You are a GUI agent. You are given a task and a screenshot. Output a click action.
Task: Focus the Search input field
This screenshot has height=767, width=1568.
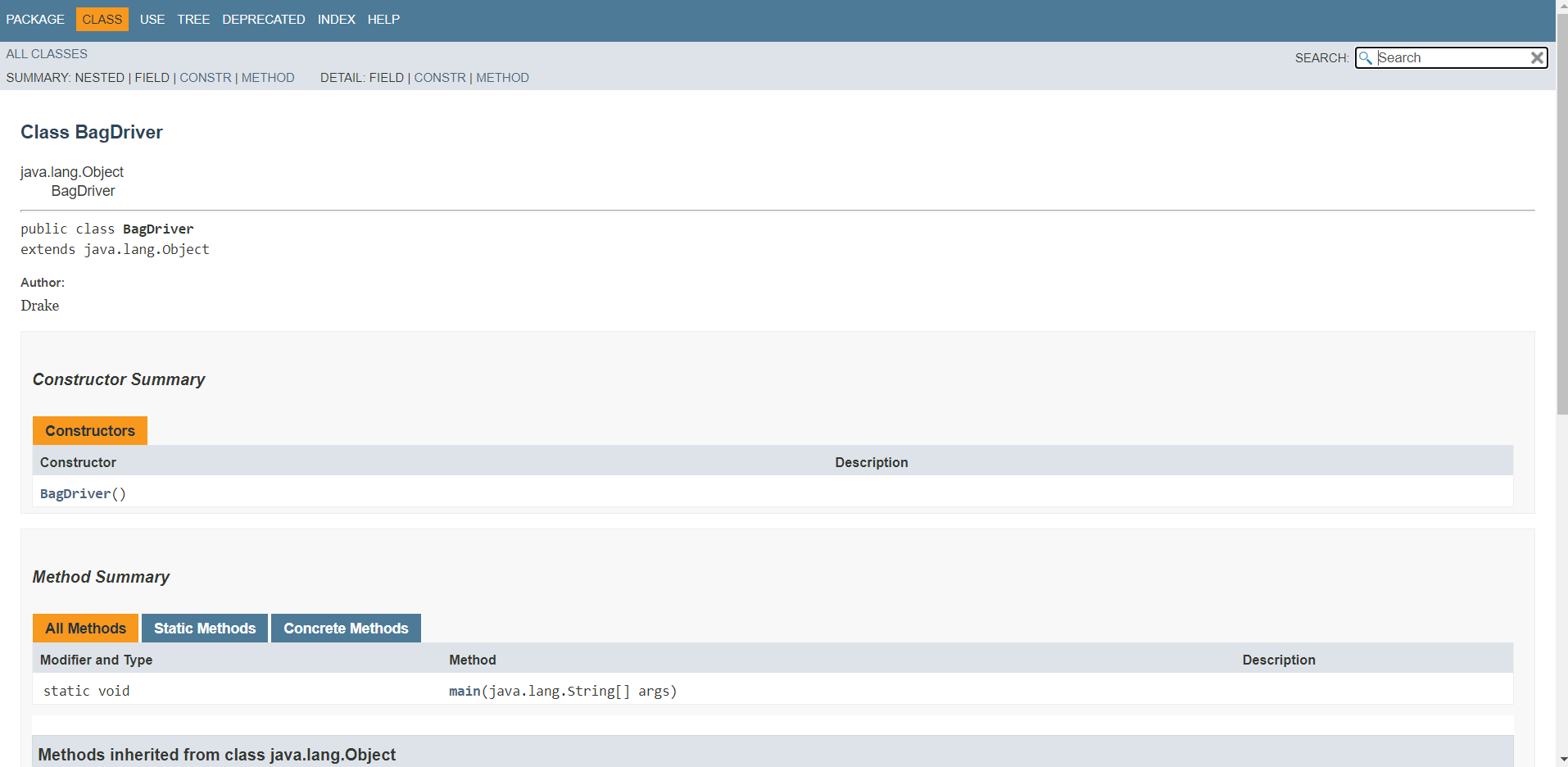(1451, 57)
